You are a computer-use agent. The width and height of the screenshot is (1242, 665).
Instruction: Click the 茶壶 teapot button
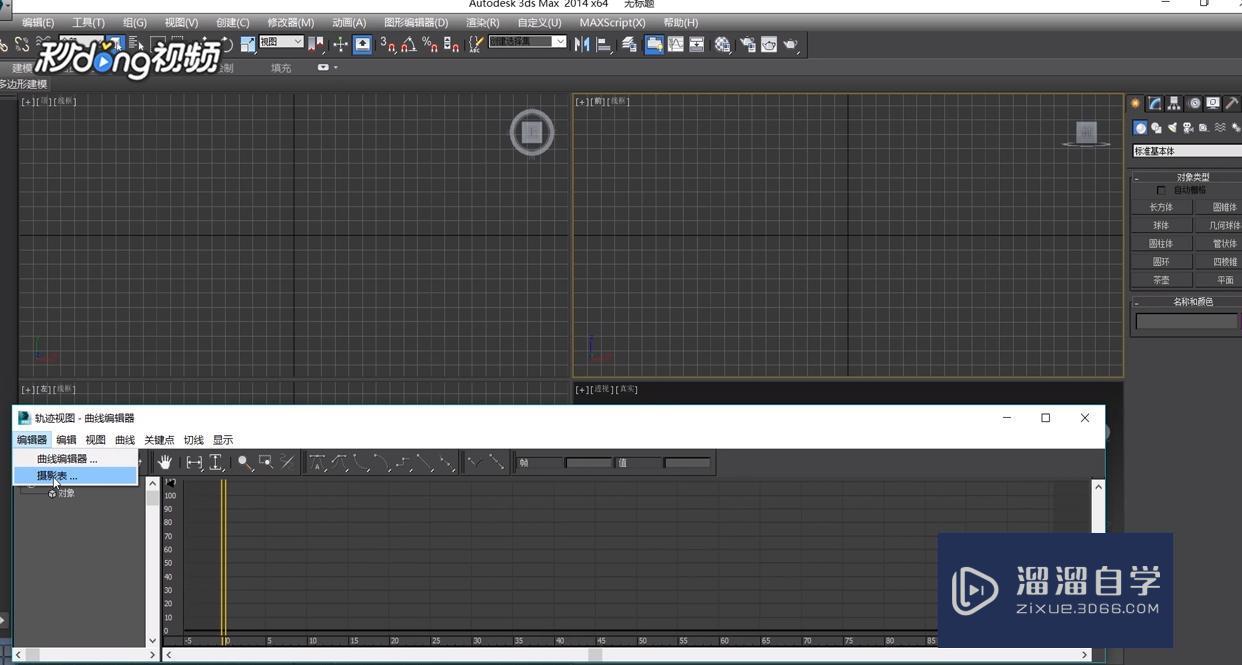(1161, 280)
